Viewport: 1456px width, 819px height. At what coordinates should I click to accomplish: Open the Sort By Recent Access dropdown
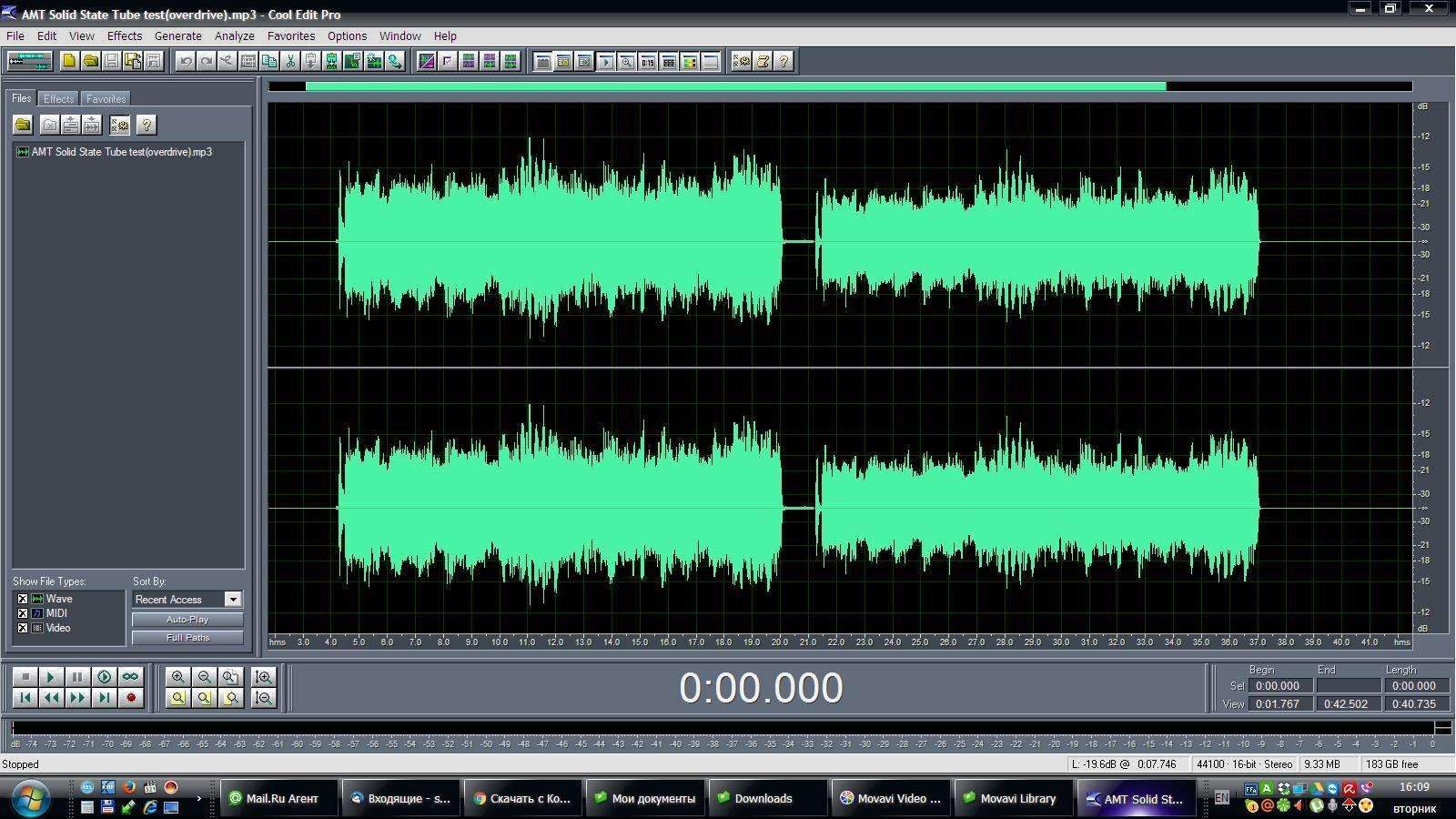click(233, 599)
